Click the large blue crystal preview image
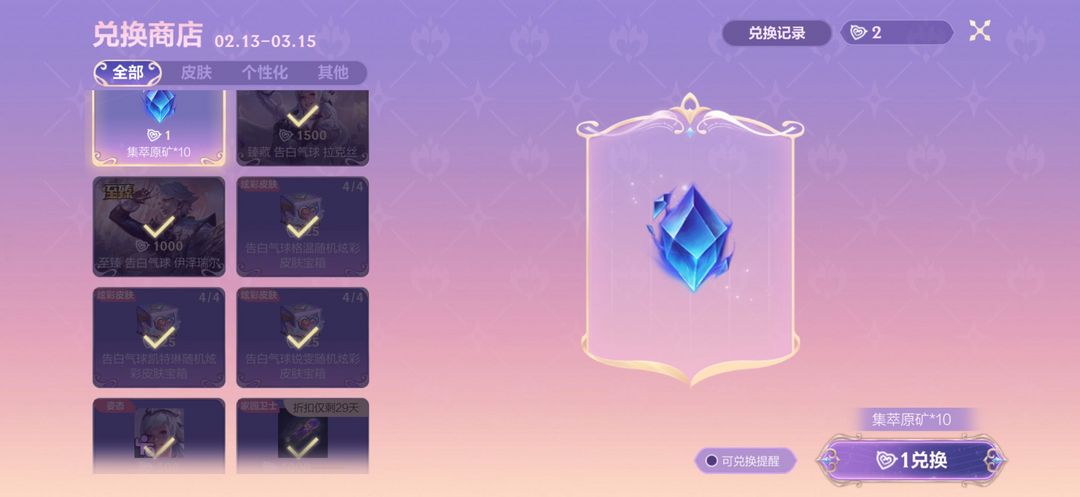 (x=689, y=238)
